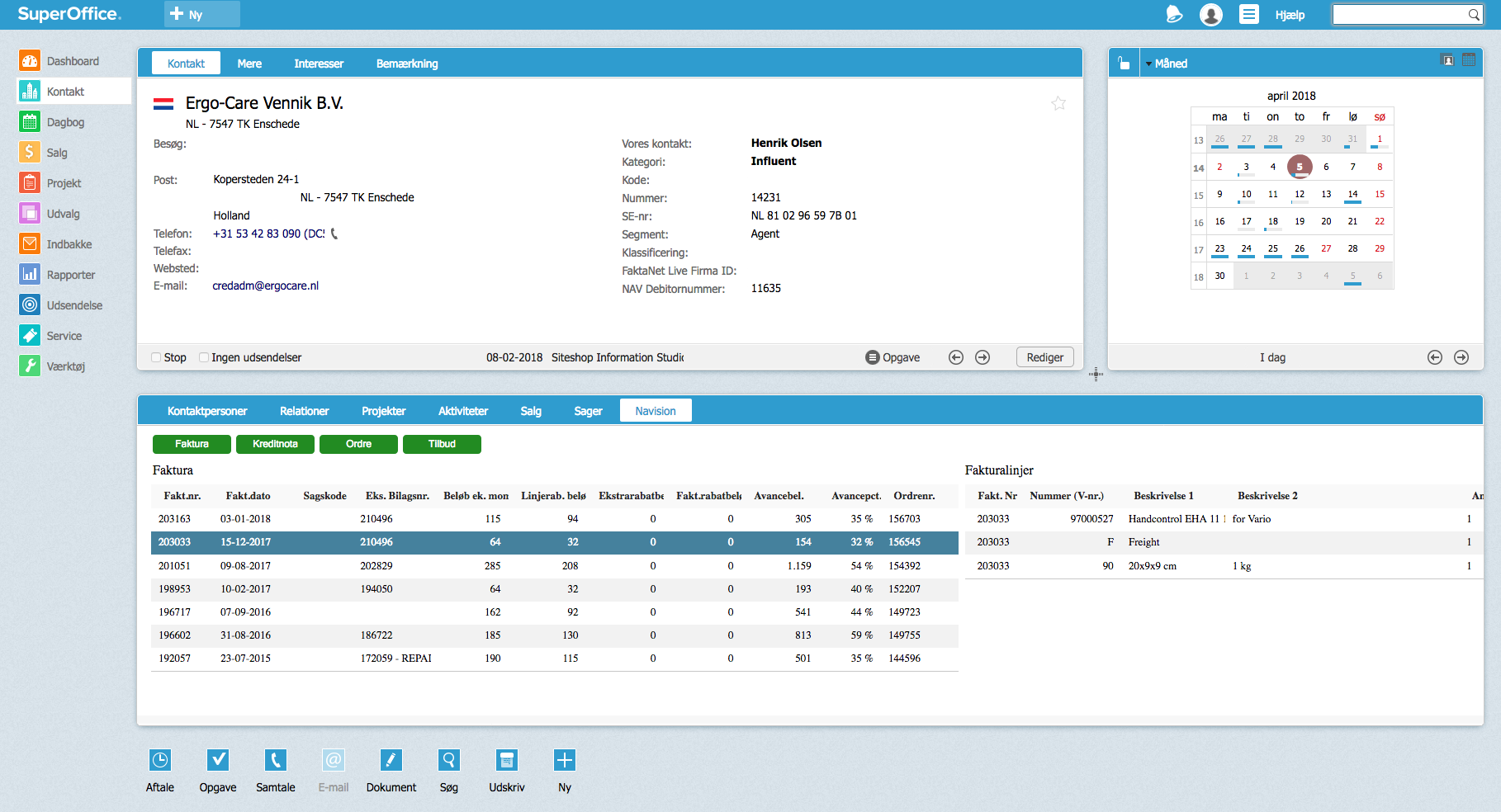Show Kreditnota list
Viewport: 1501px width, 812px height.
coord(275,444)
